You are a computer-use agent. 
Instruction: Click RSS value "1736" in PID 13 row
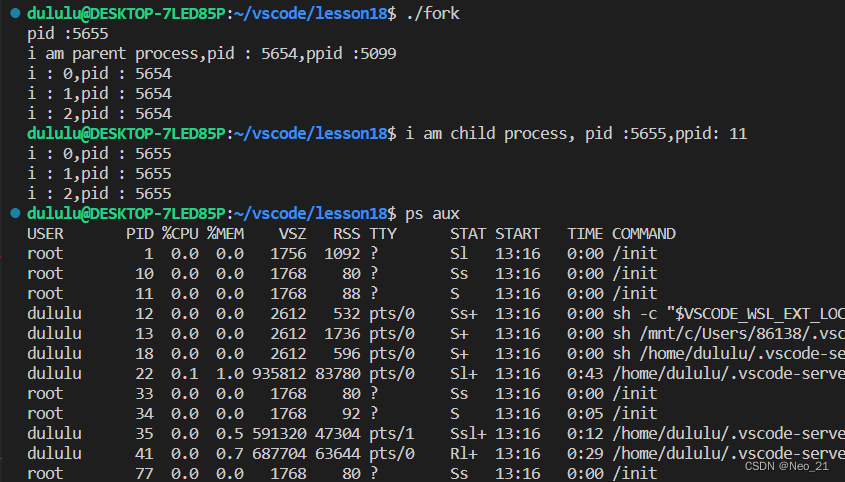point(342,333)
